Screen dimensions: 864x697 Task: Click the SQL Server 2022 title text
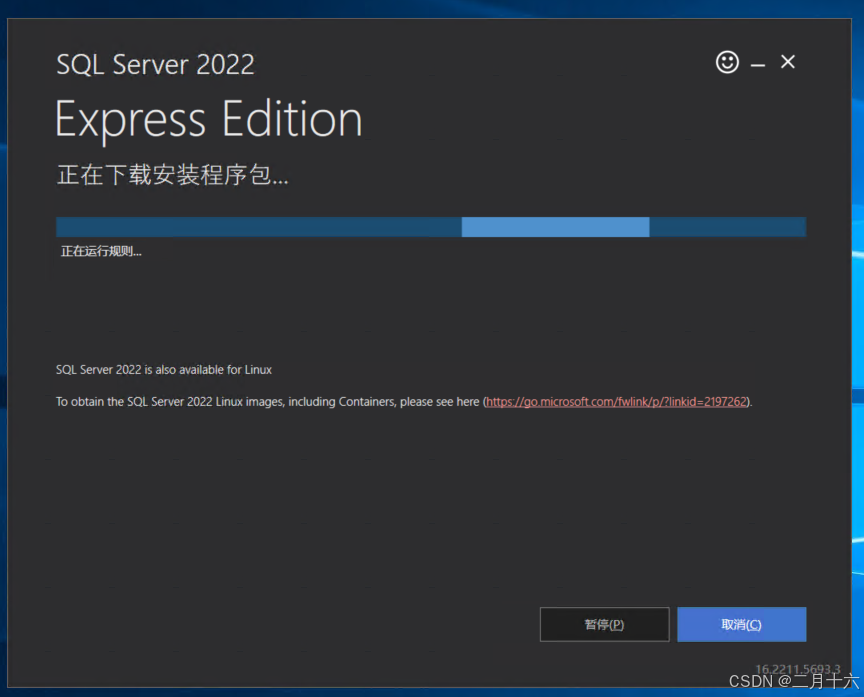click(x=155, y=64)
